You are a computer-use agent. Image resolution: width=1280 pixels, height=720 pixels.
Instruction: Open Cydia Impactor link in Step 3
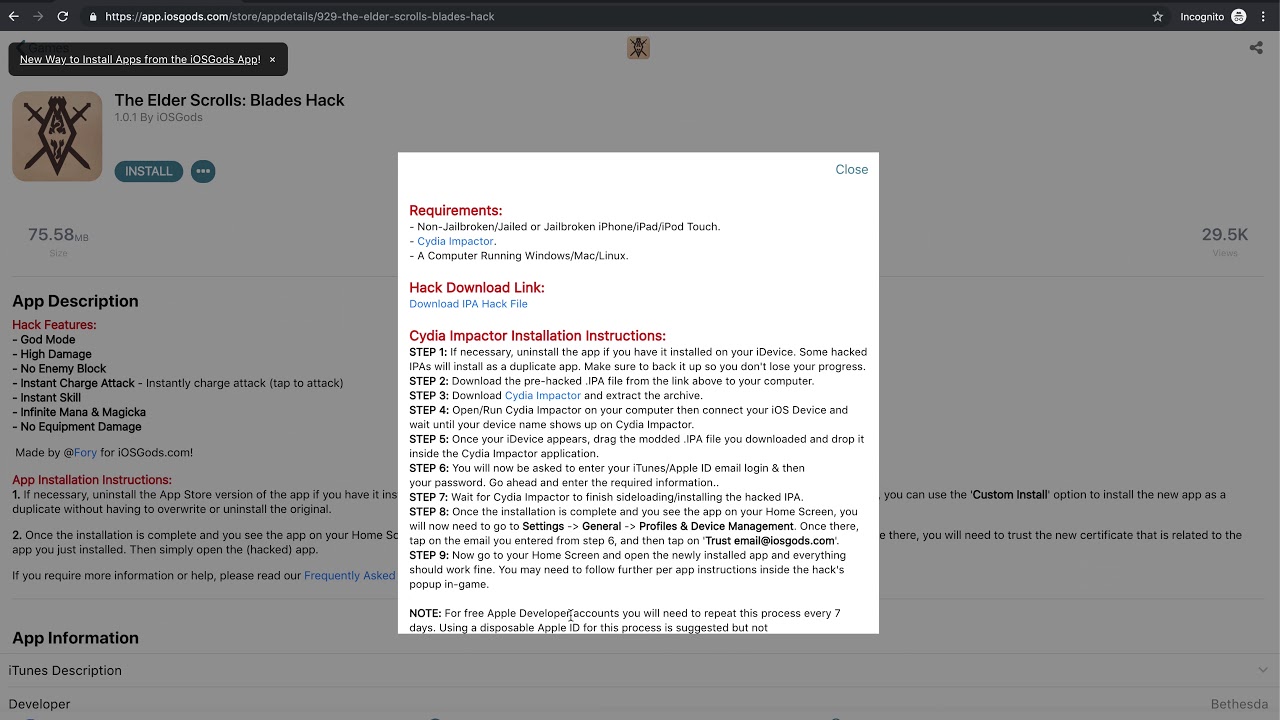(x=543, y=395)
